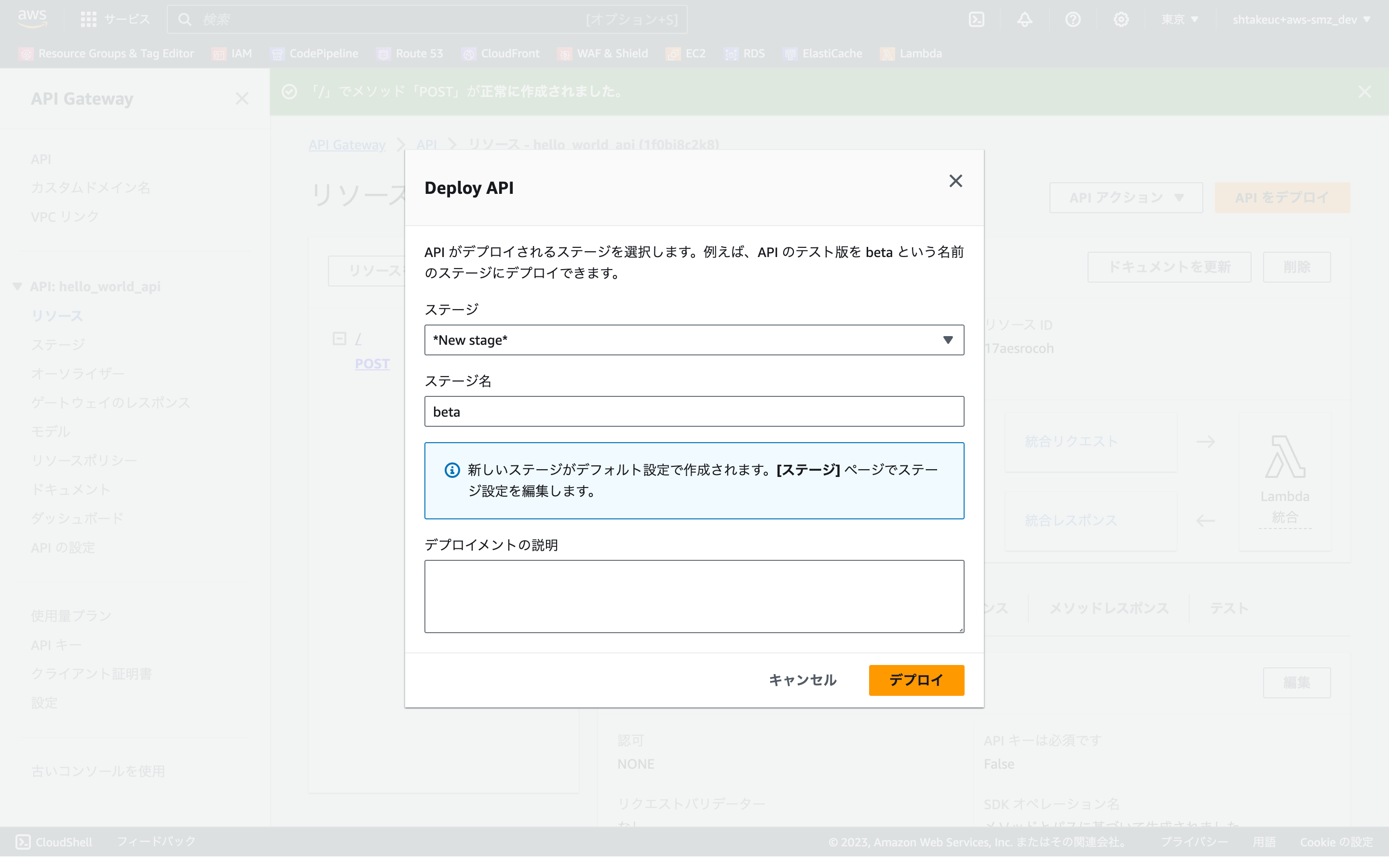Viewport: 1389px width, 868px height.
Task: Open the API アクション dropdown
Action: 1126,198
